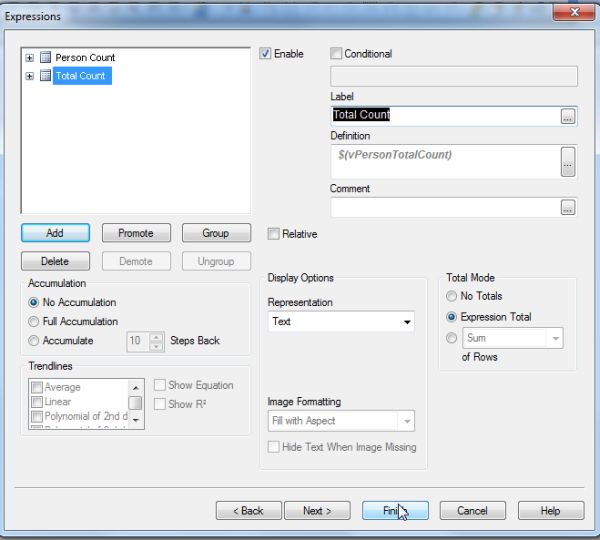Choose No Totals in Total Mode
Screen dimensions: 600x540
pos(452,296)
